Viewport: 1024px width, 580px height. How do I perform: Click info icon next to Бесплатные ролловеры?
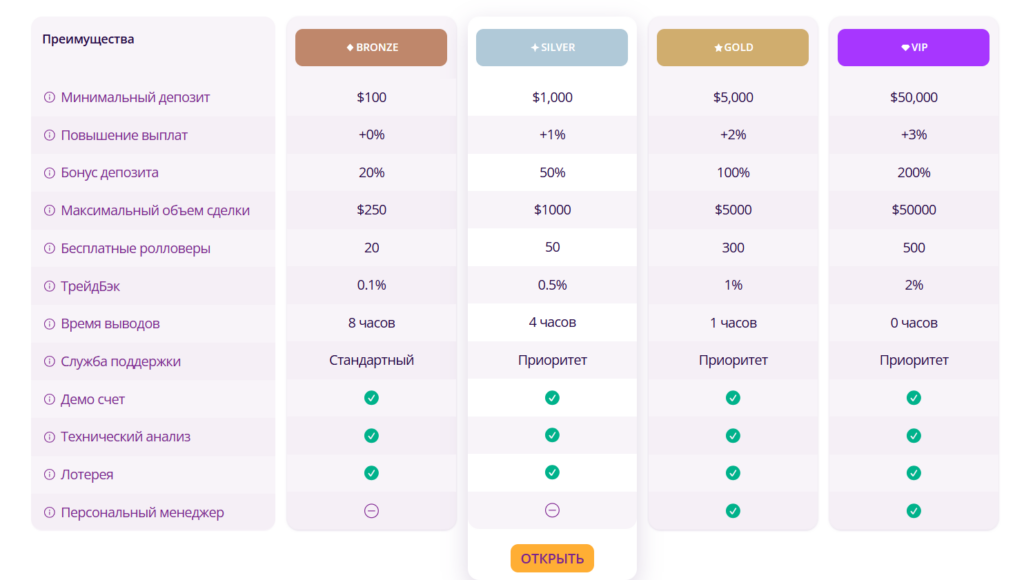click(49, 248)
